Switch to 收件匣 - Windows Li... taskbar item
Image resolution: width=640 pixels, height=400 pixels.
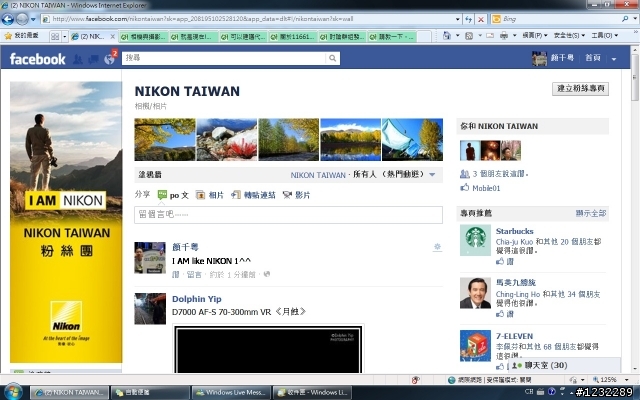point(312,393)
